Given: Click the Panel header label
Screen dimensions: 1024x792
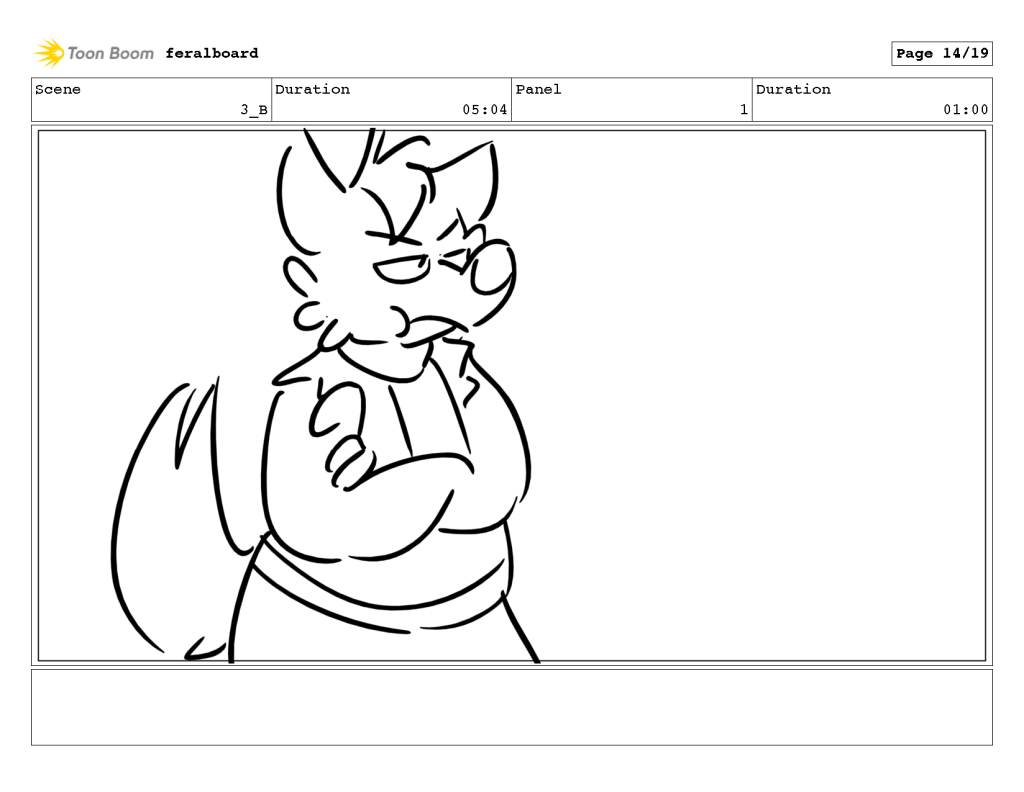Looking at the screenshot, I should point(538,90).
